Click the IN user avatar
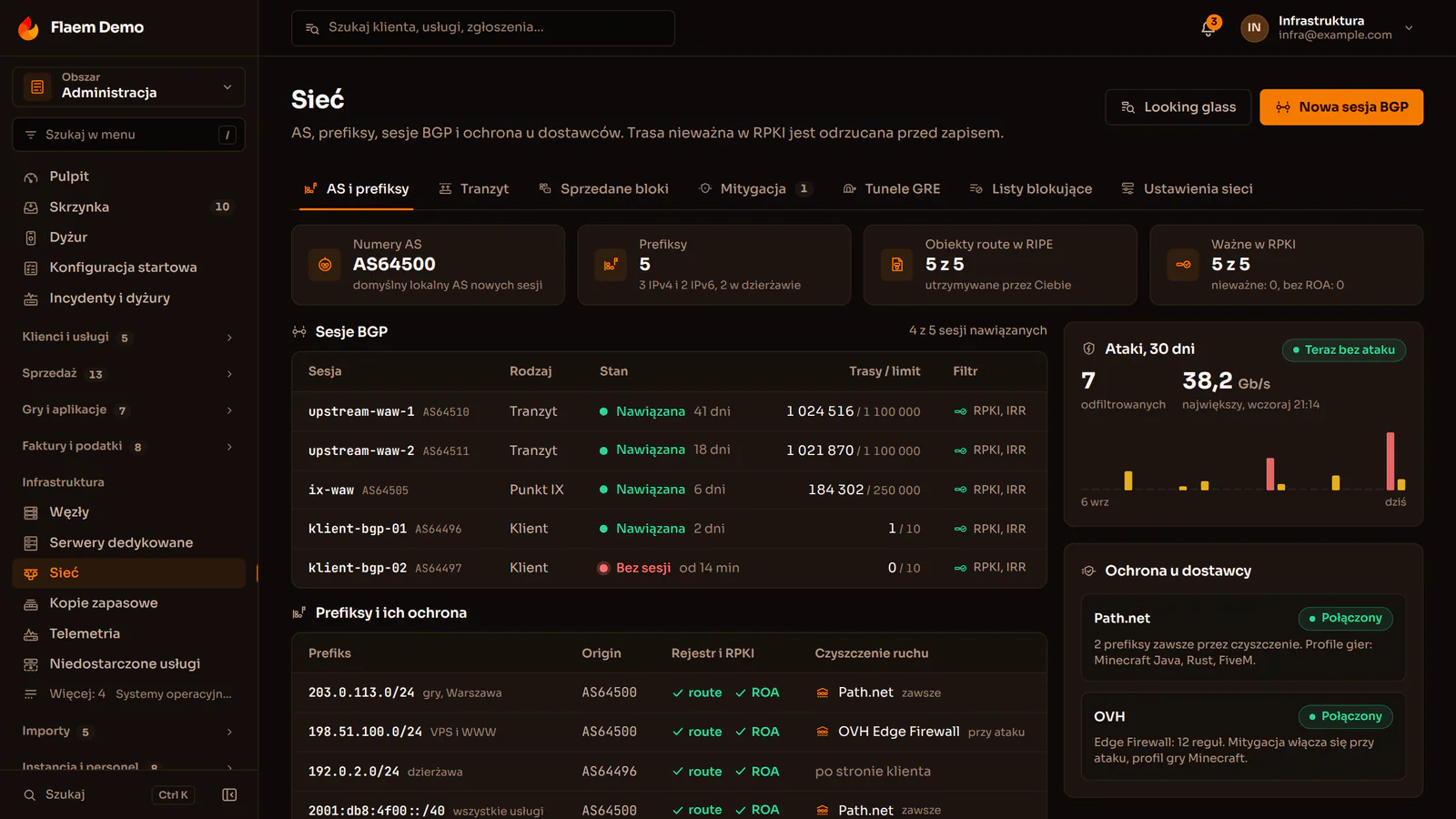Screen dimensions: 1456x819 (x=1254, y=27)
